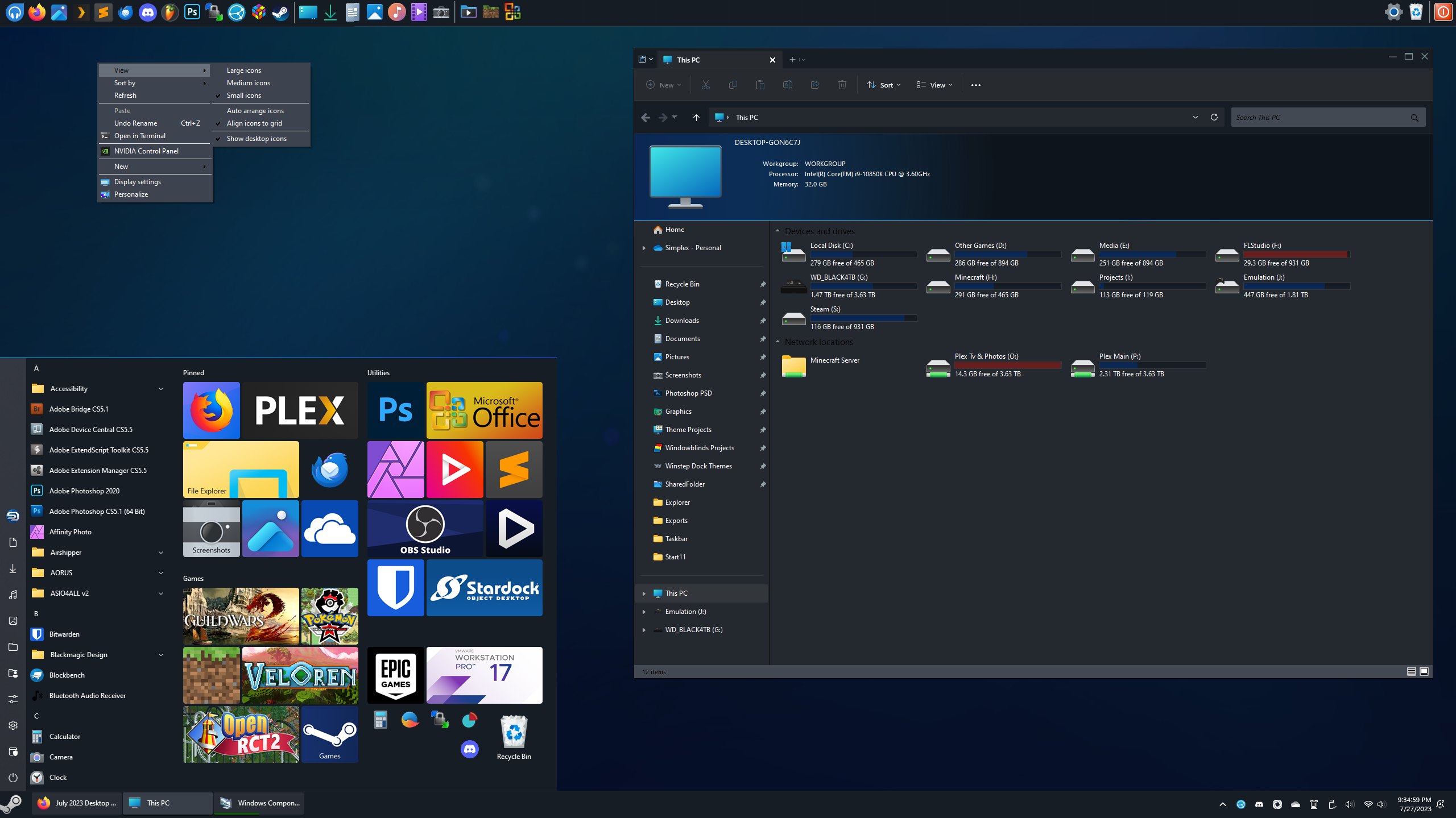Click the Steam icon in the top dock
Image resolution: width=1456 pixels, height=818 pixels.
280,12
